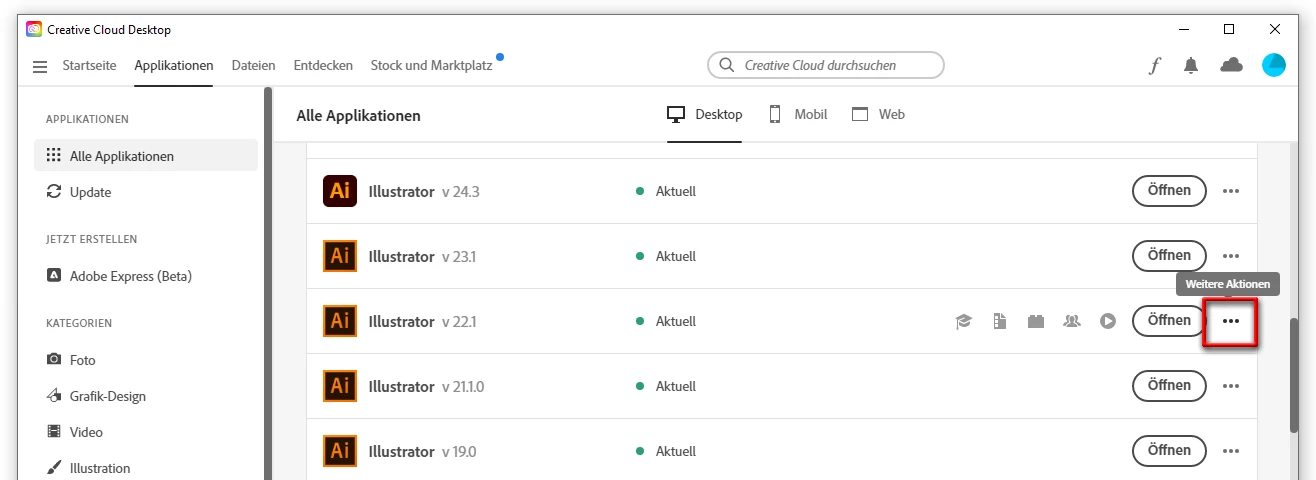Click the camera icon next to Foto
The width and height of the screenshot is (1316, 480).
[54, 360]
